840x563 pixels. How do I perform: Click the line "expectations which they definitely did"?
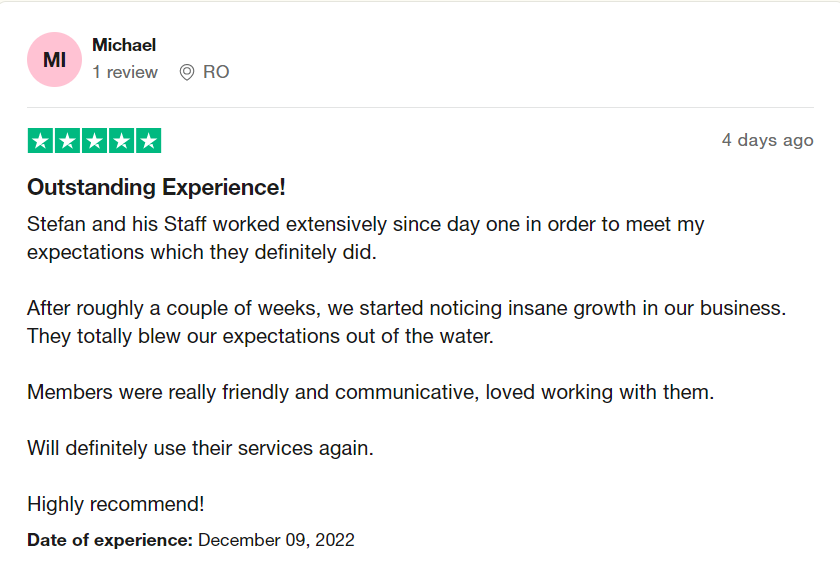201,252
